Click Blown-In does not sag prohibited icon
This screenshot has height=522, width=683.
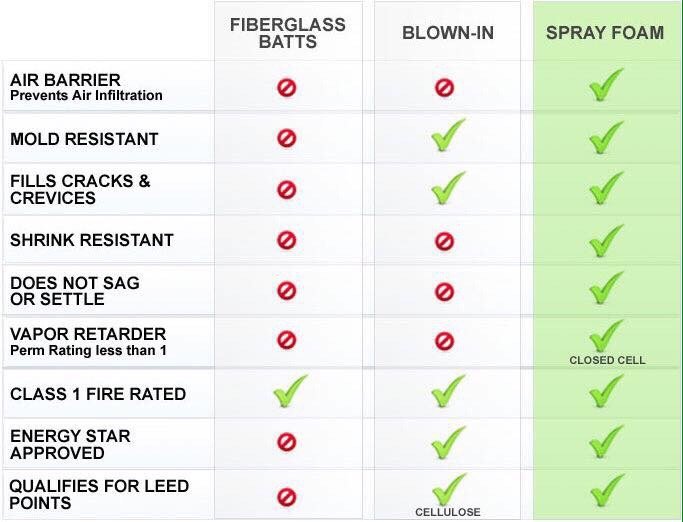point(445,291)
